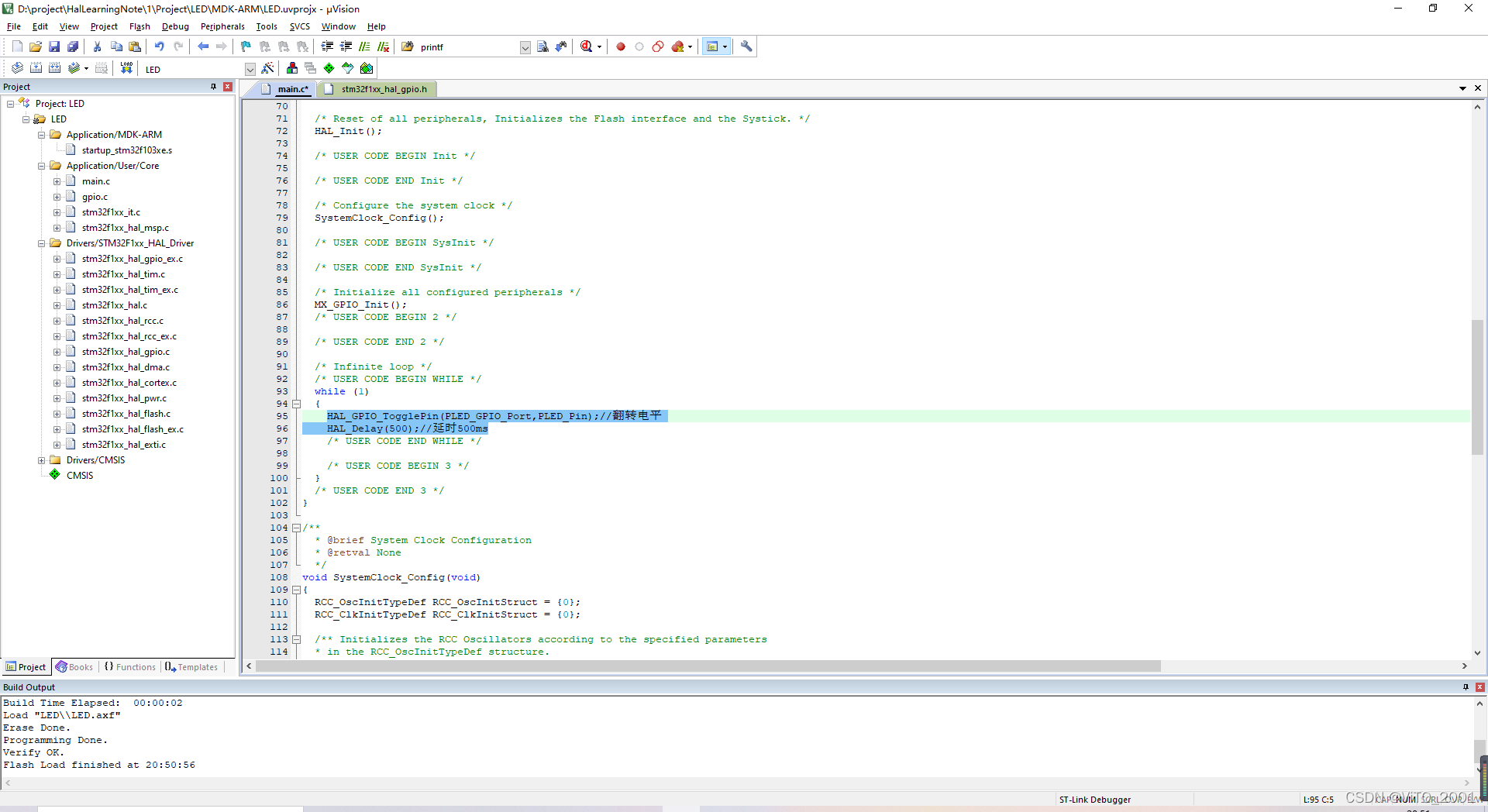Indent the selected lines
1488x812 pixels.
click(x=327, y=46)
